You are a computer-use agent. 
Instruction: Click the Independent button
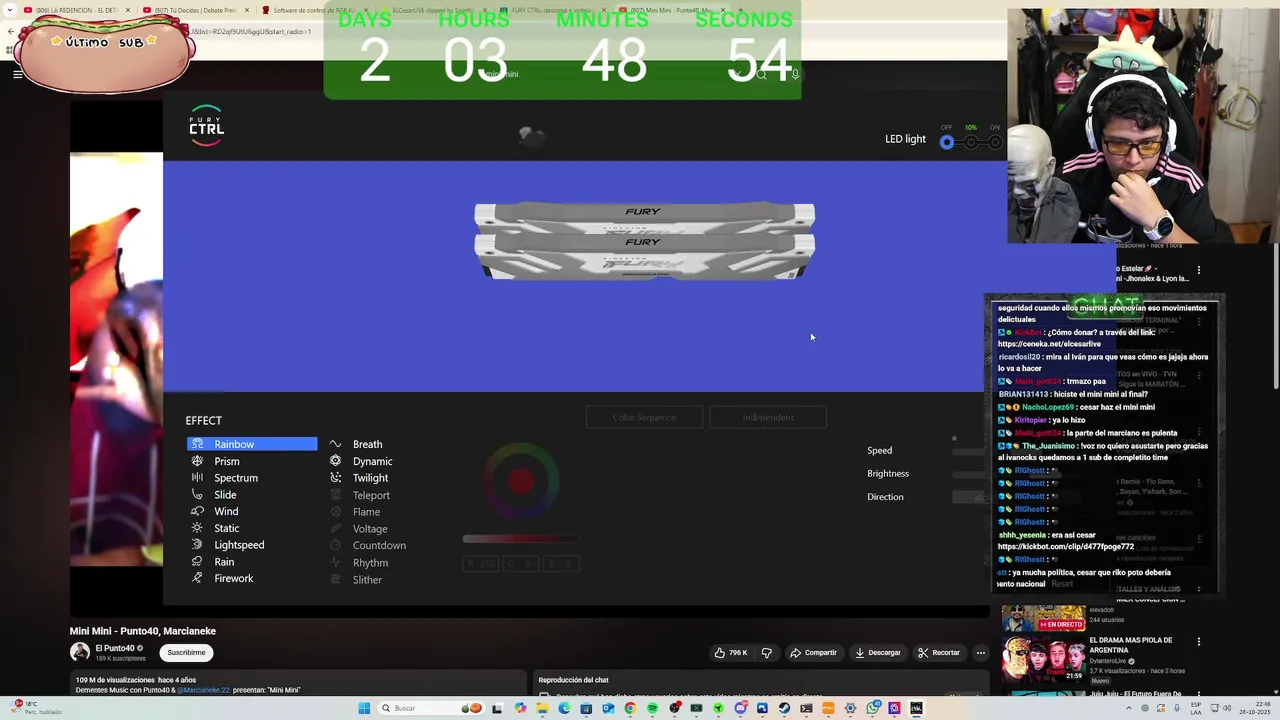point(768,417)
